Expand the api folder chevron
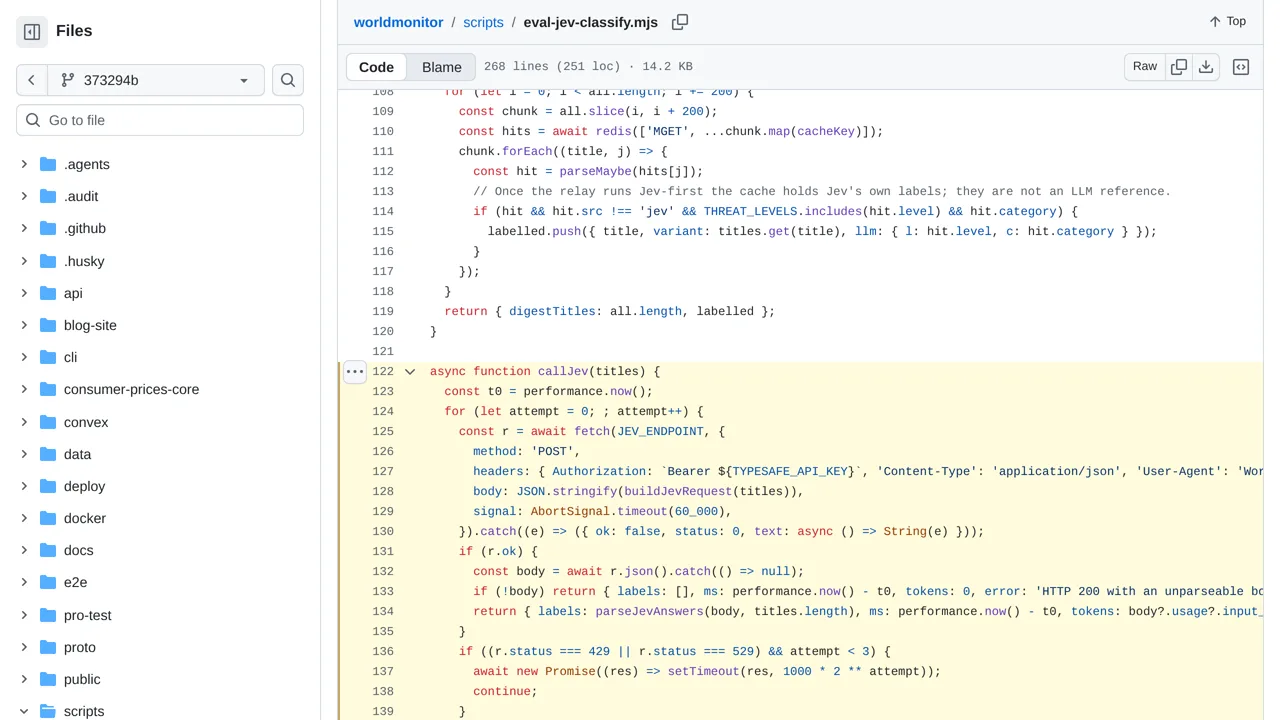Screen dimensions: 1280x720 tap(24, 293)
